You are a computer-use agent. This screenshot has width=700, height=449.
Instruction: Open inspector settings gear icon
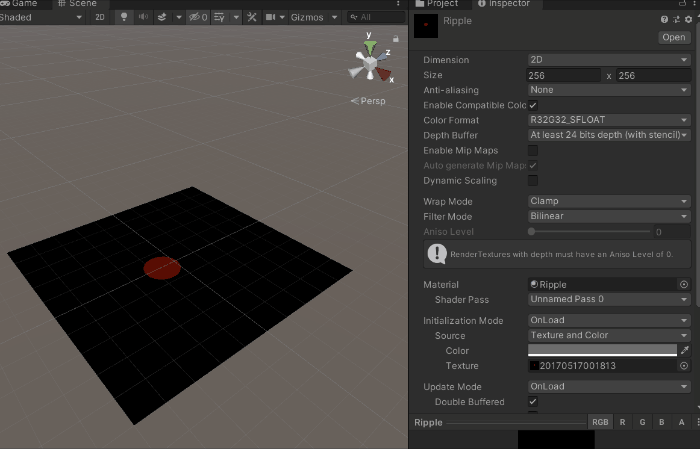point(688,19)
